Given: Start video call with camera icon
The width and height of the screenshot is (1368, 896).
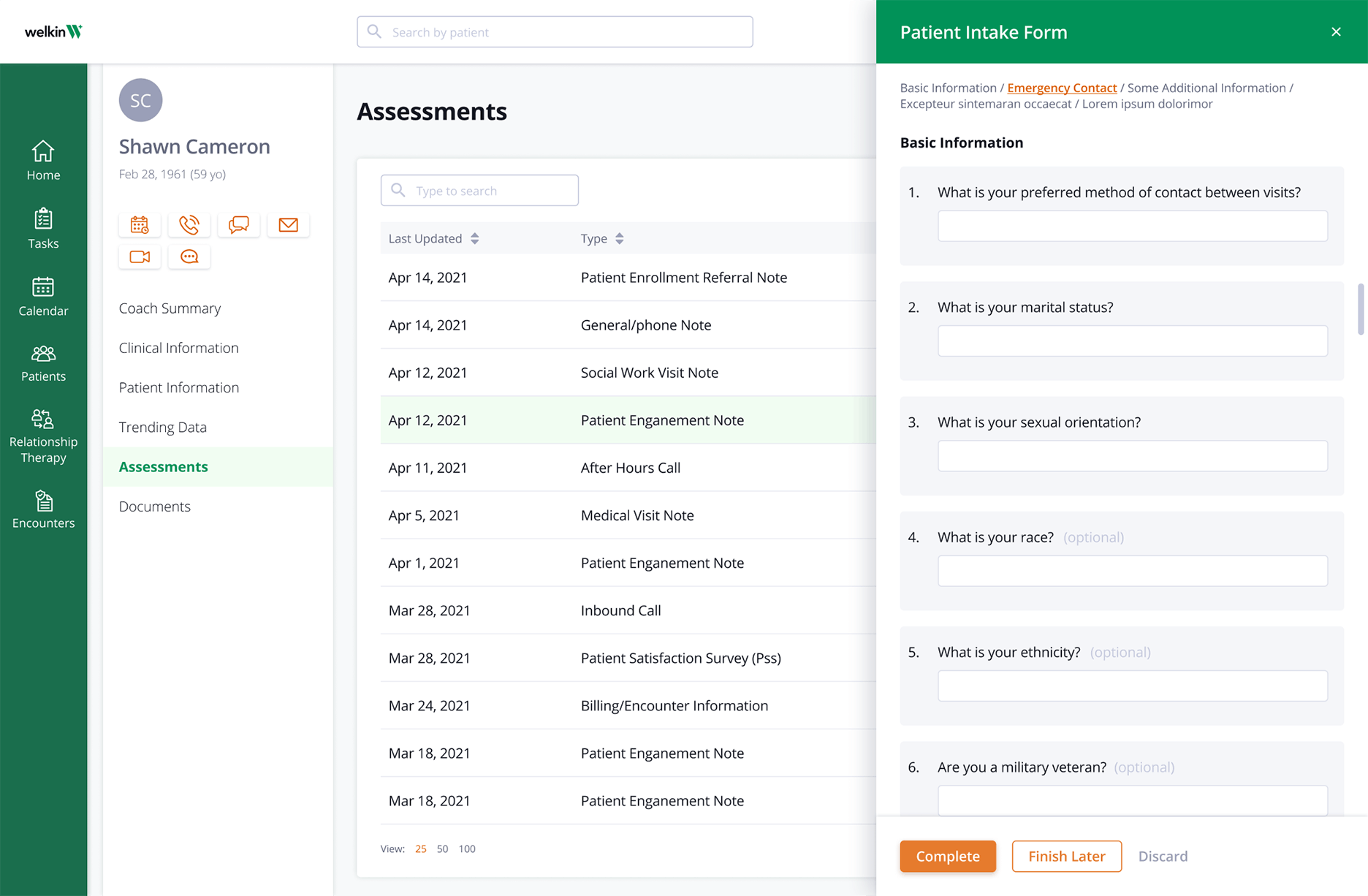Looking at the screenshot, I should [140, 257].
